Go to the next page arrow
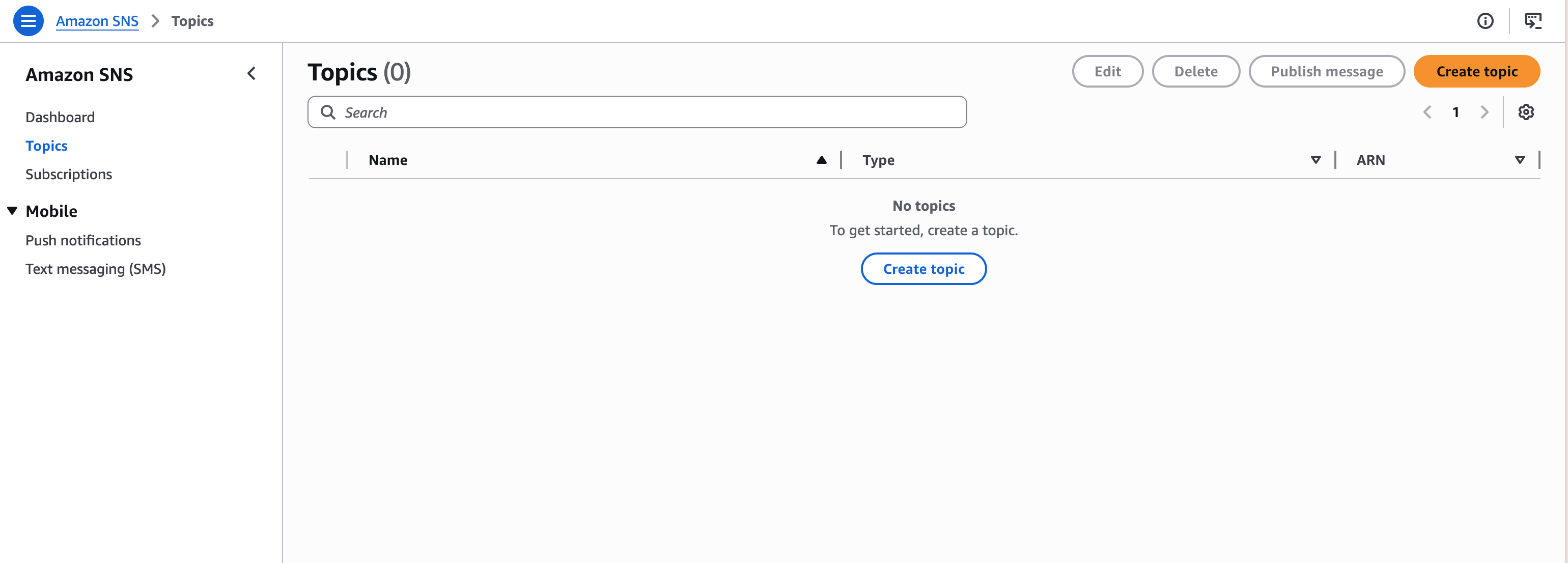The height and width of the screenshot is (563, 1568). (1484, 112)
